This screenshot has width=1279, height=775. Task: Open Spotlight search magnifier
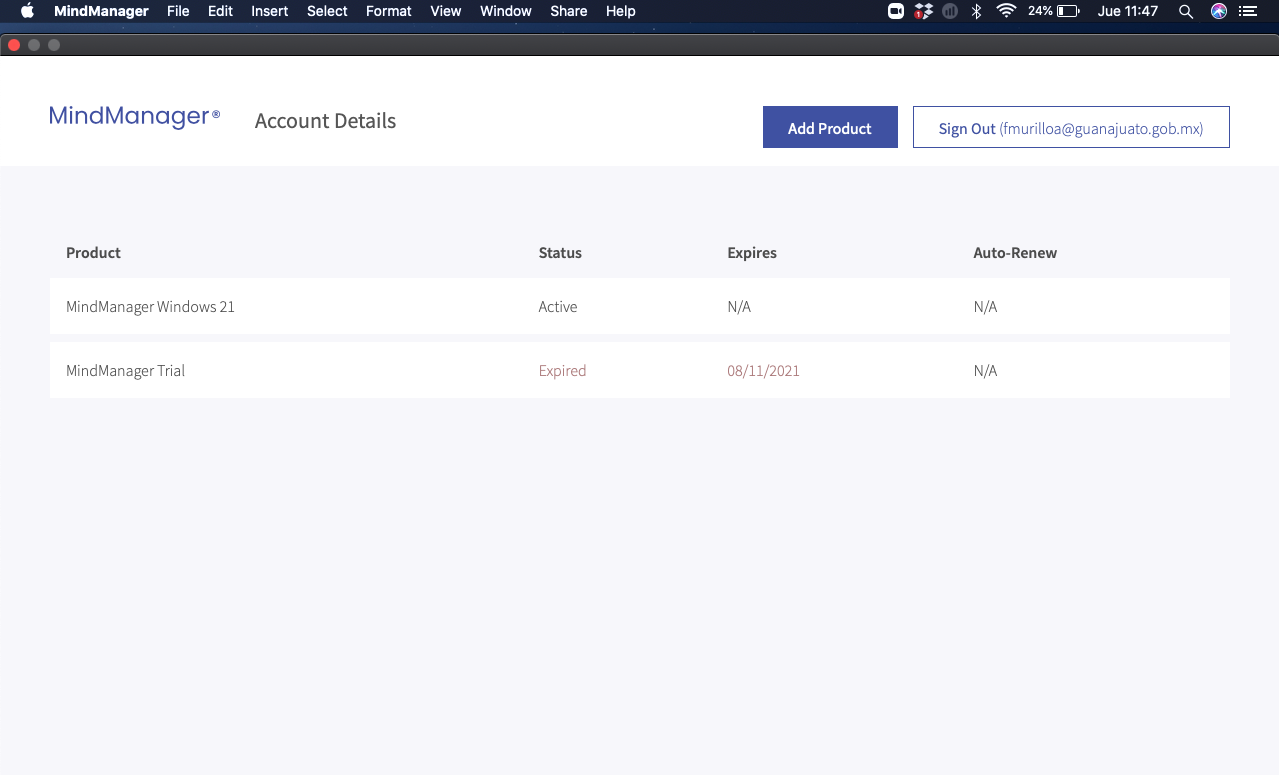(x=1186, y=11)
